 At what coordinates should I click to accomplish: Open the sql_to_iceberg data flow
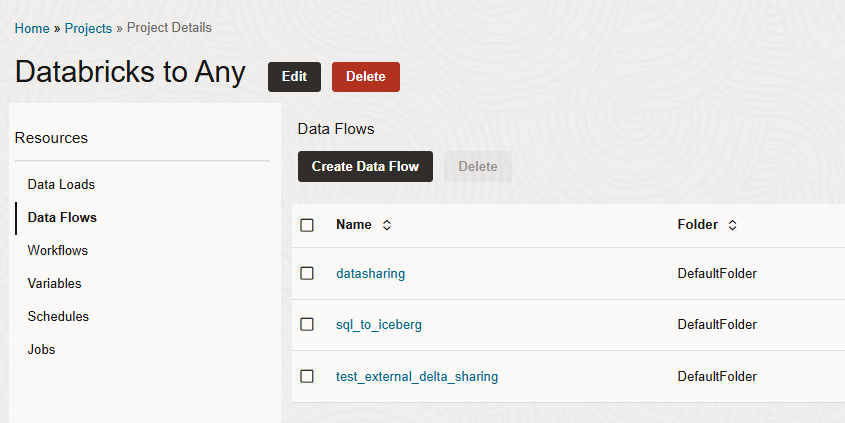pos(385,325)
